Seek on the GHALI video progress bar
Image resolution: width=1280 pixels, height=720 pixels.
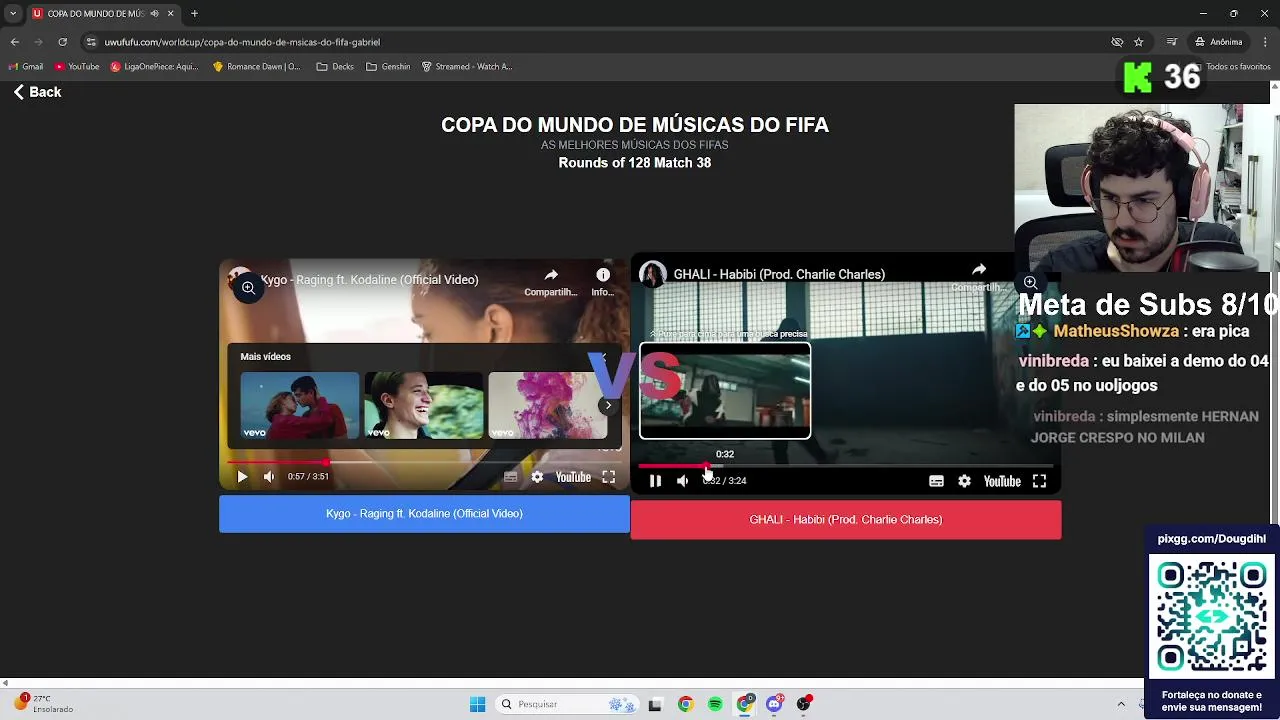(x=845, y=466)
